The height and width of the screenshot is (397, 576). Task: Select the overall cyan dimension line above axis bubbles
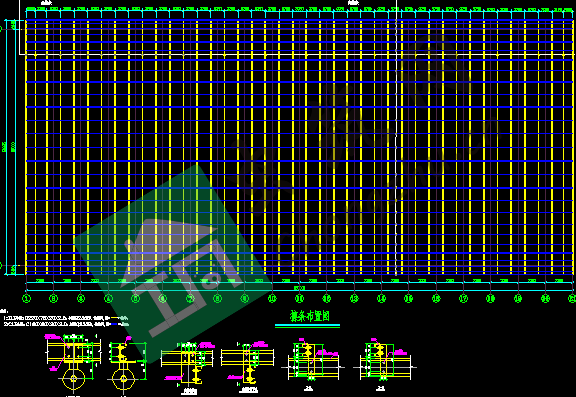point(299,290)
